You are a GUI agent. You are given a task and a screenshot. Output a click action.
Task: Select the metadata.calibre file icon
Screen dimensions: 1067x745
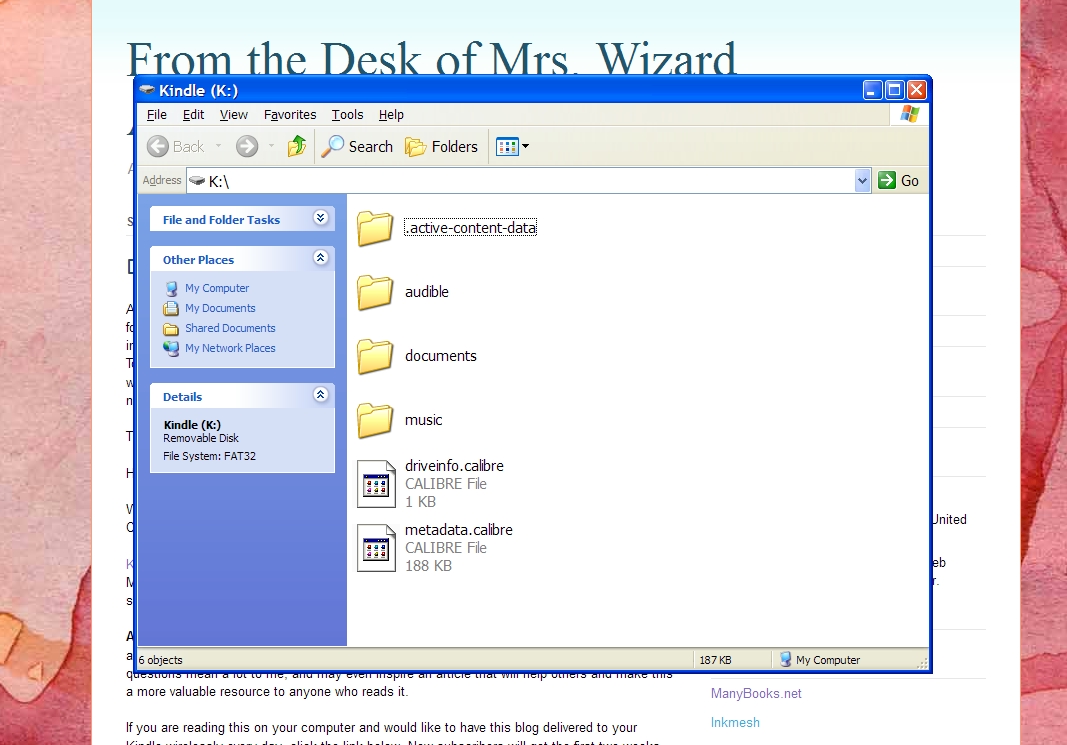(x=376, y=548)
